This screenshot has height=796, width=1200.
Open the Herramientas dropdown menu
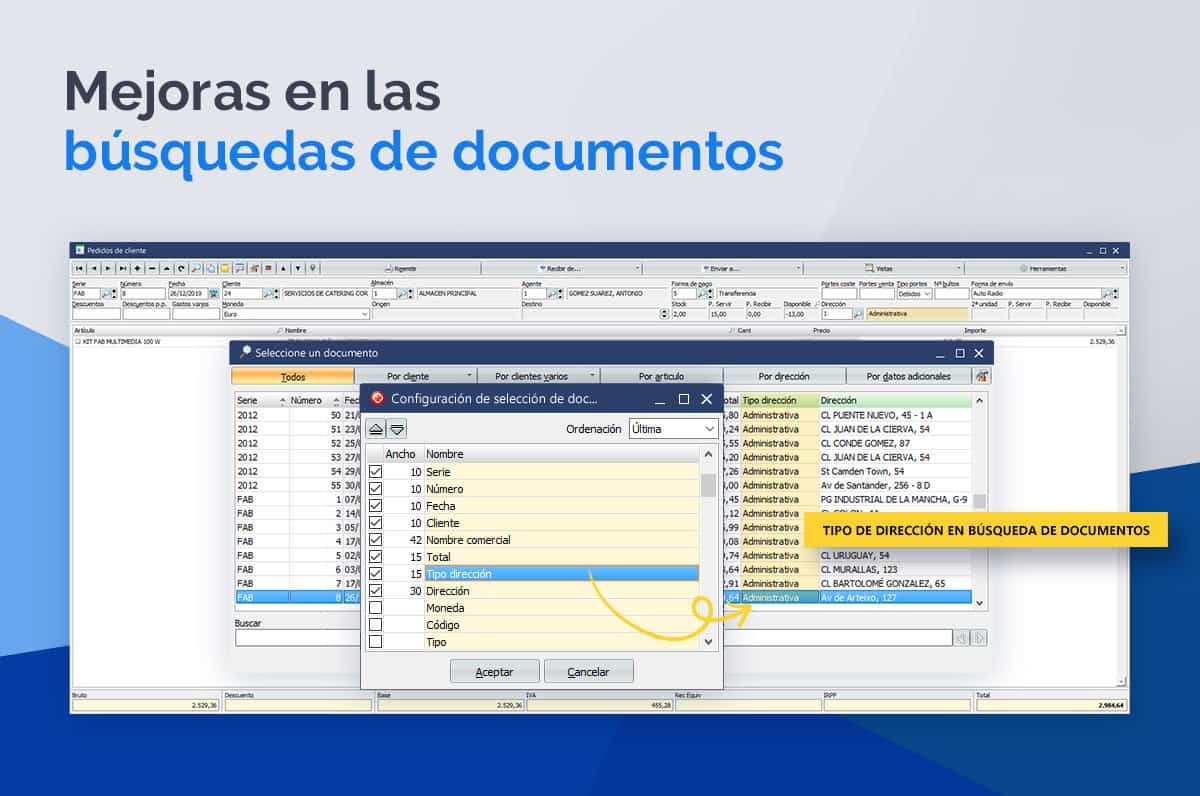(x=1123, y=268)
